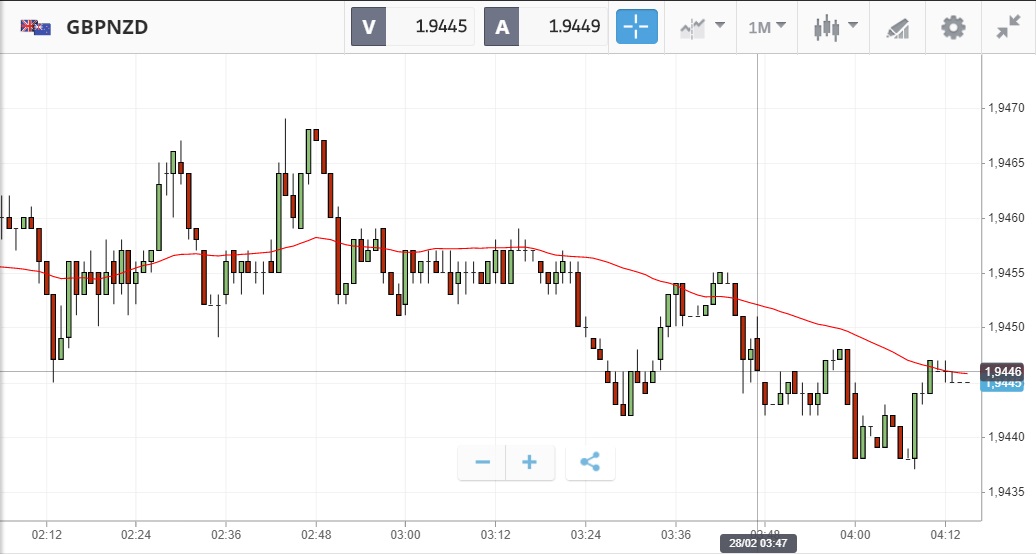Open the candlestick chart type dropdown
The image size is (1036, 554).
(x=836, y=27)
